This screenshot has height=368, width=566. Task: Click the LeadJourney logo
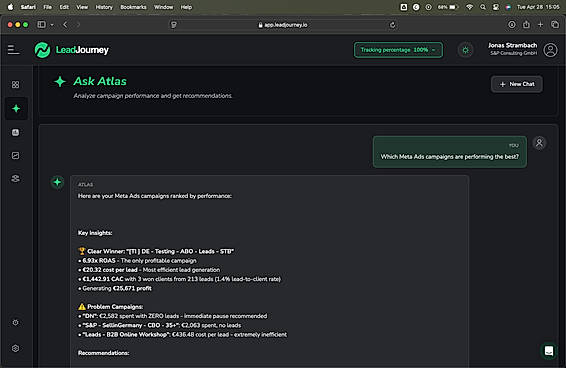(x=71, y=50)
